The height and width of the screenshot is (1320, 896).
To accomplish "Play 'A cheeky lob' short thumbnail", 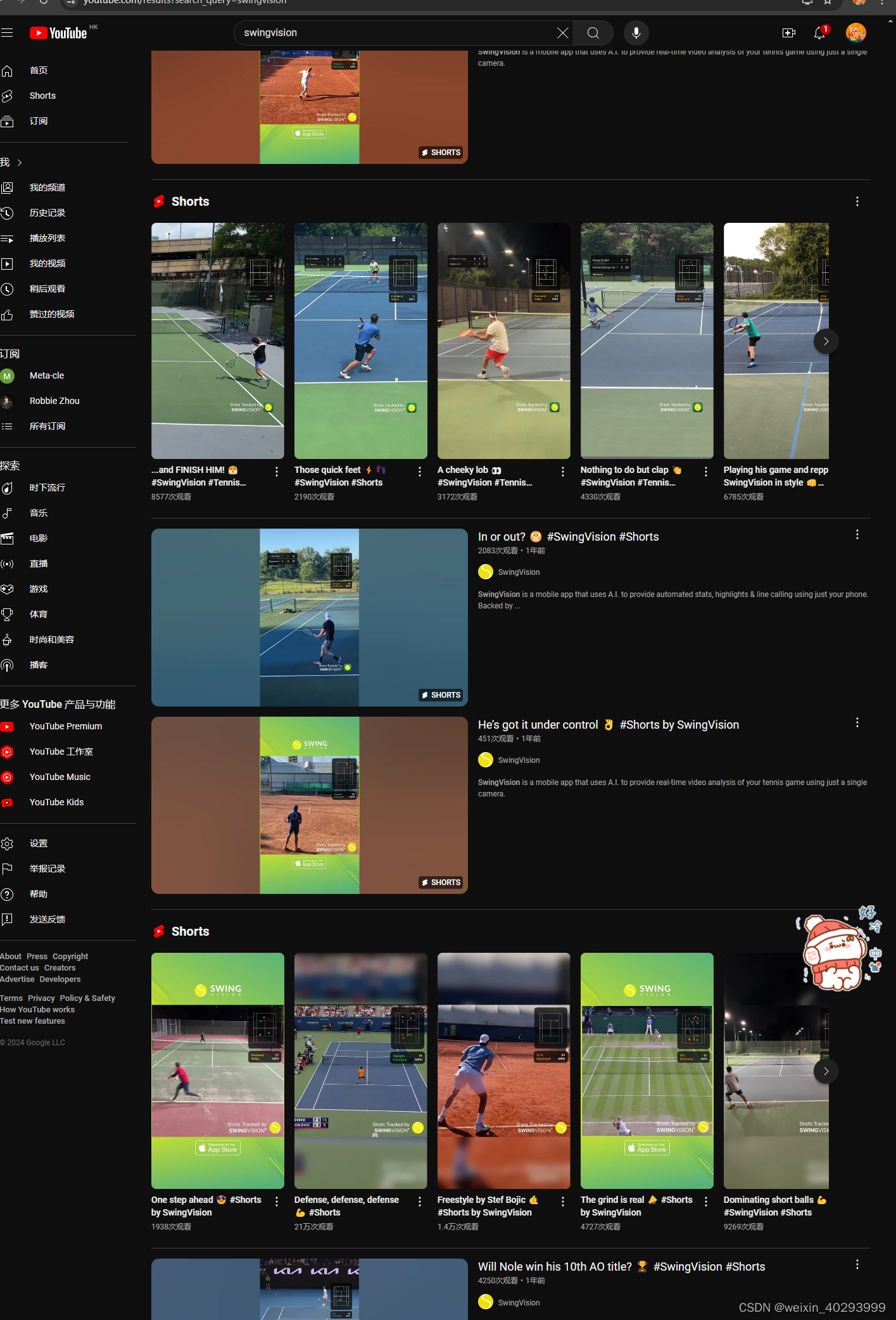I will pos(504,341).
